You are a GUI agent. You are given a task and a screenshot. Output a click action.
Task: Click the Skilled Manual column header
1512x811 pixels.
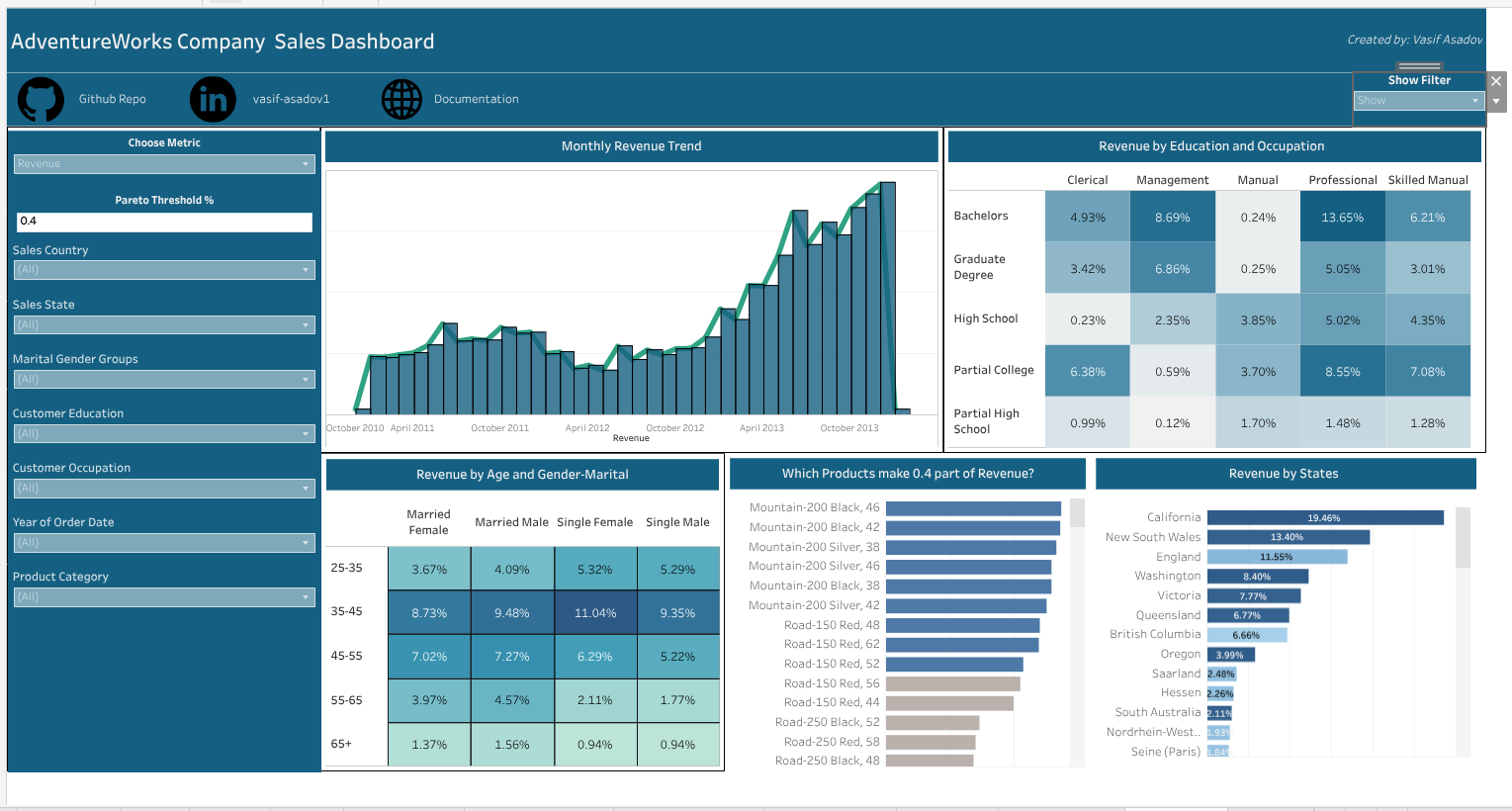tap(1428, 180)
